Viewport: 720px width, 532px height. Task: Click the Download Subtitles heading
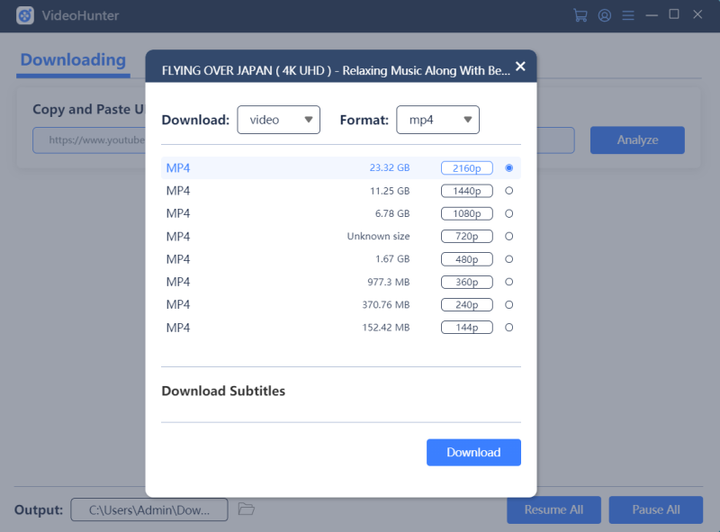[x=223, y=391]
